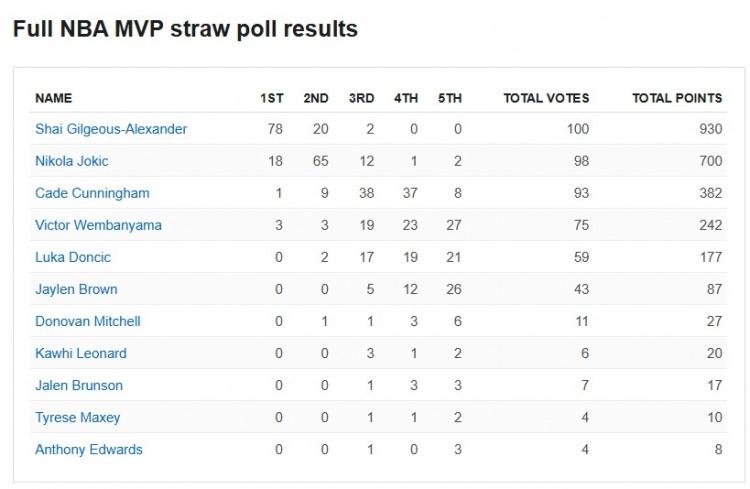
Task: Click the Full NBA MVP straw poll heading
Action: click(185, 29)
